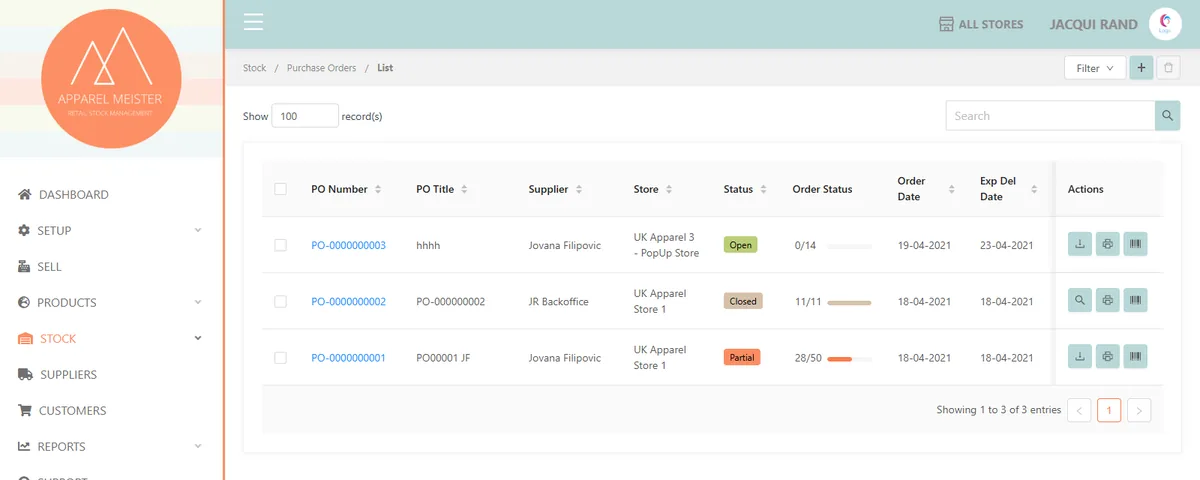Click the Customers cart icon

25,410
